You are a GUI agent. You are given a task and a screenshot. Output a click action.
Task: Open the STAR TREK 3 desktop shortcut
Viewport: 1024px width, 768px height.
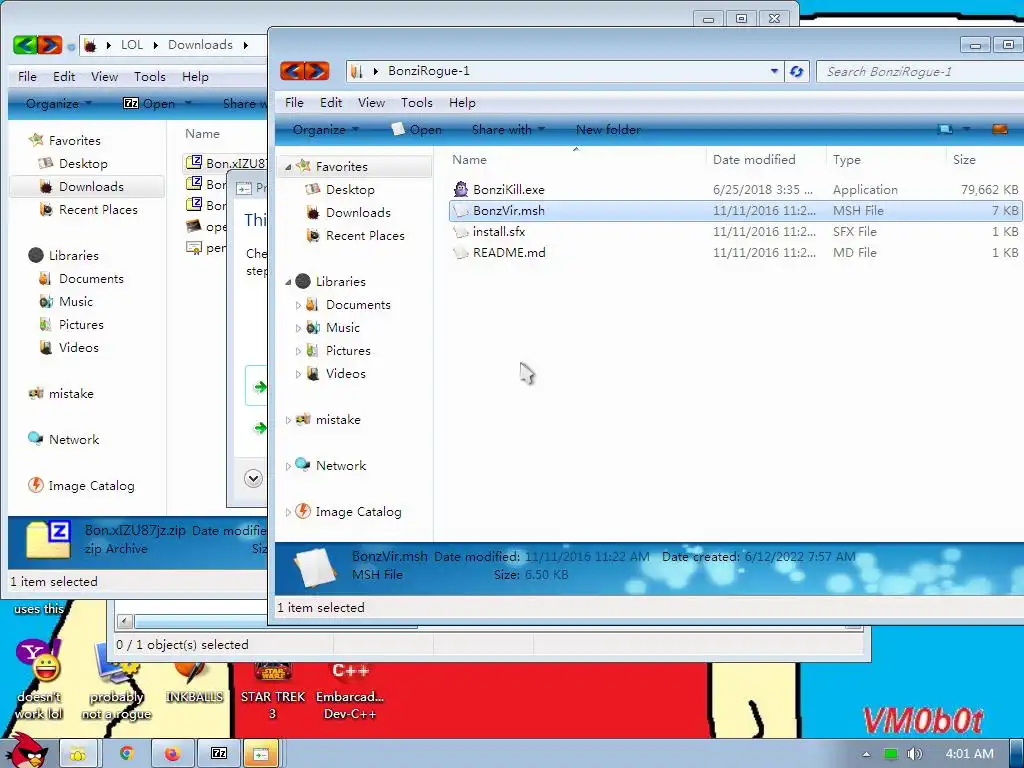273,691
